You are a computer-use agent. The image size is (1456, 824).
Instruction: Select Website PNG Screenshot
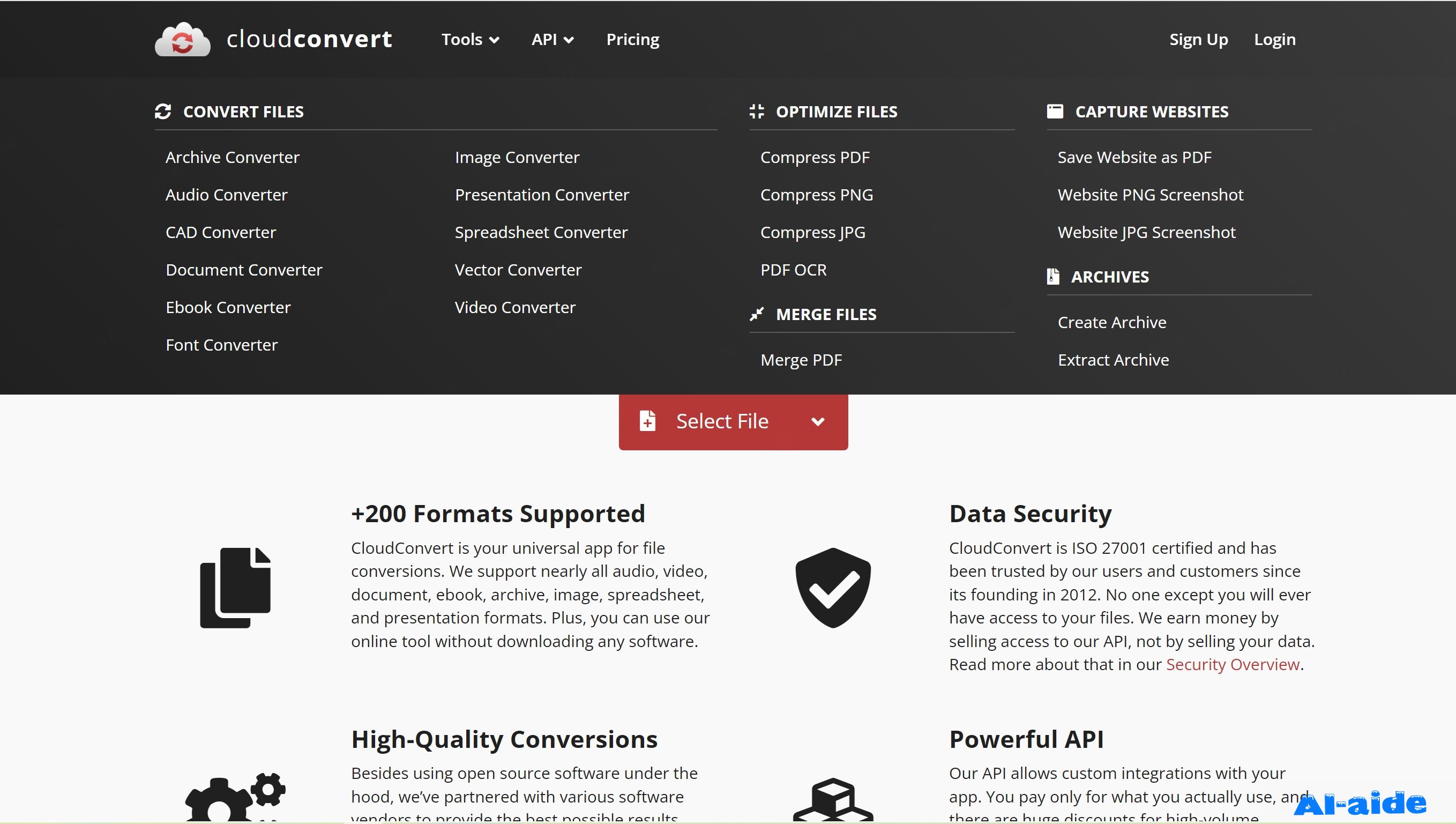coord(1151,195)
